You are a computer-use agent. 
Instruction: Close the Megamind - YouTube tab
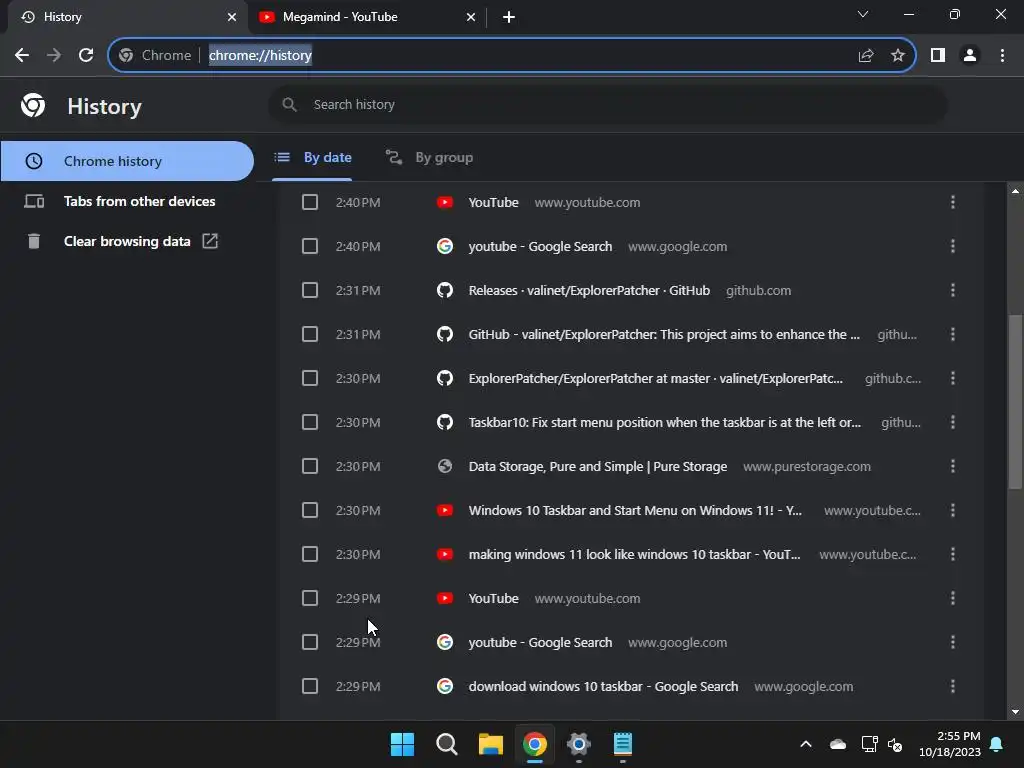pos(471,17)
